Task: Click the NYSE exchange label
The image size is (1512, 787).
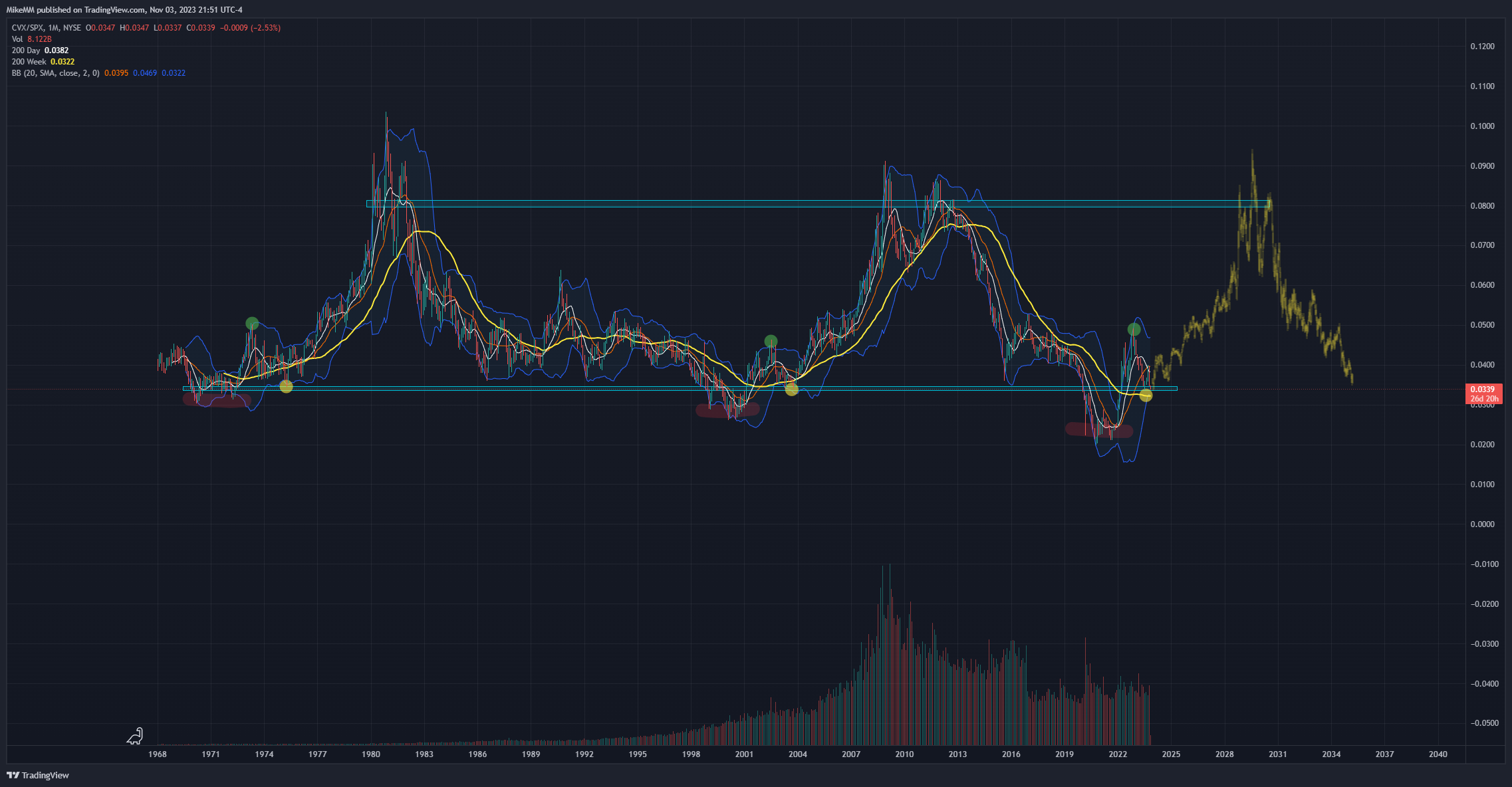Action: [x=72, y=28]
